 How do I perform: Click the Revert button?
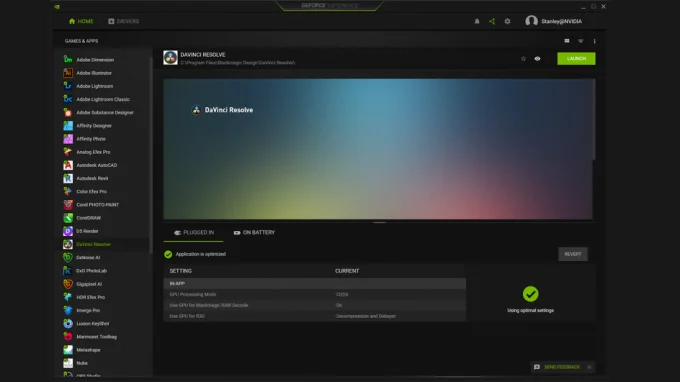(573, 254)
